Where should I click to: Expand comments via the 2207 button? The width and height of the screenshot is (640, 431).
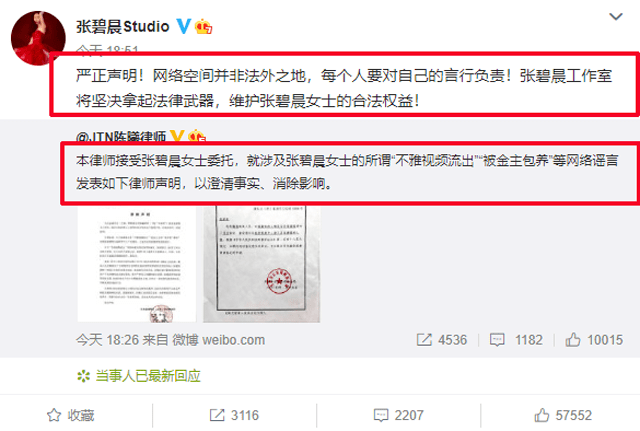[398, 415]
